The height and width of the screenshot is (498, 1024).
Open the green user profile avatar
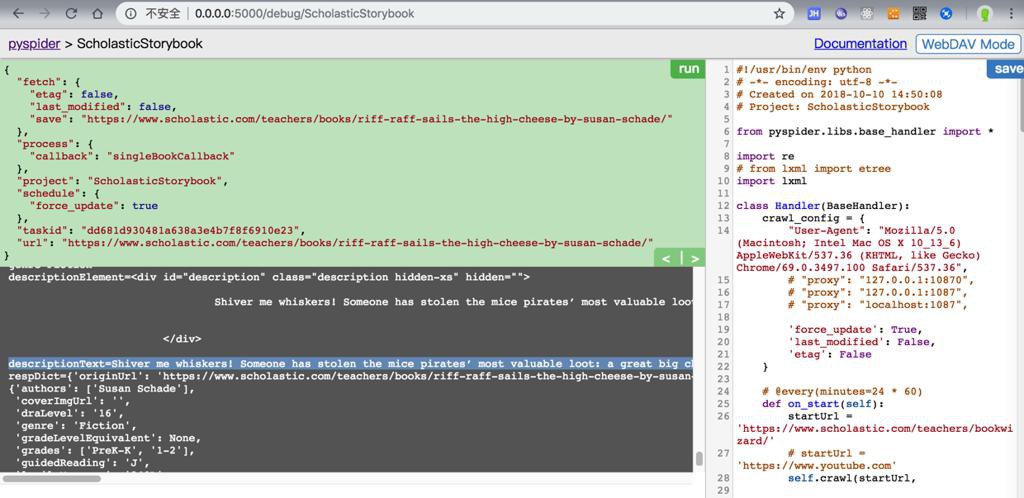click(985, 14)
